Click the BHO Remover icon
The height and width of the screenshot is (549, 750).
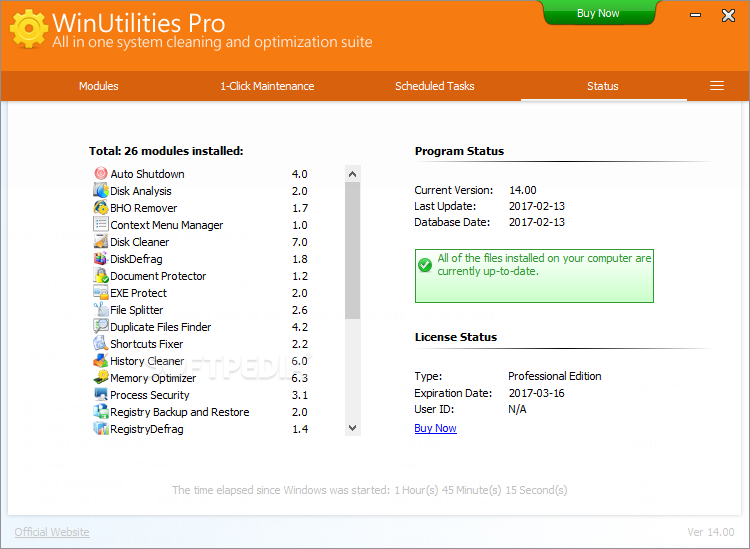pos(100,208)
